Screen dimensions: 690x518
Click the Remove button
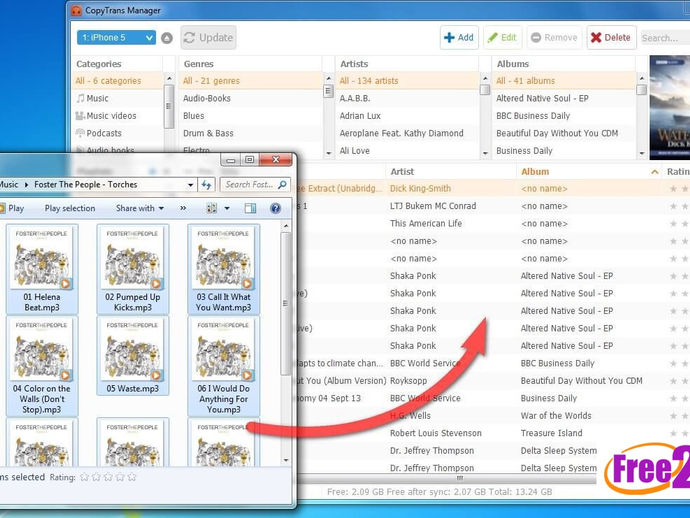554,38
